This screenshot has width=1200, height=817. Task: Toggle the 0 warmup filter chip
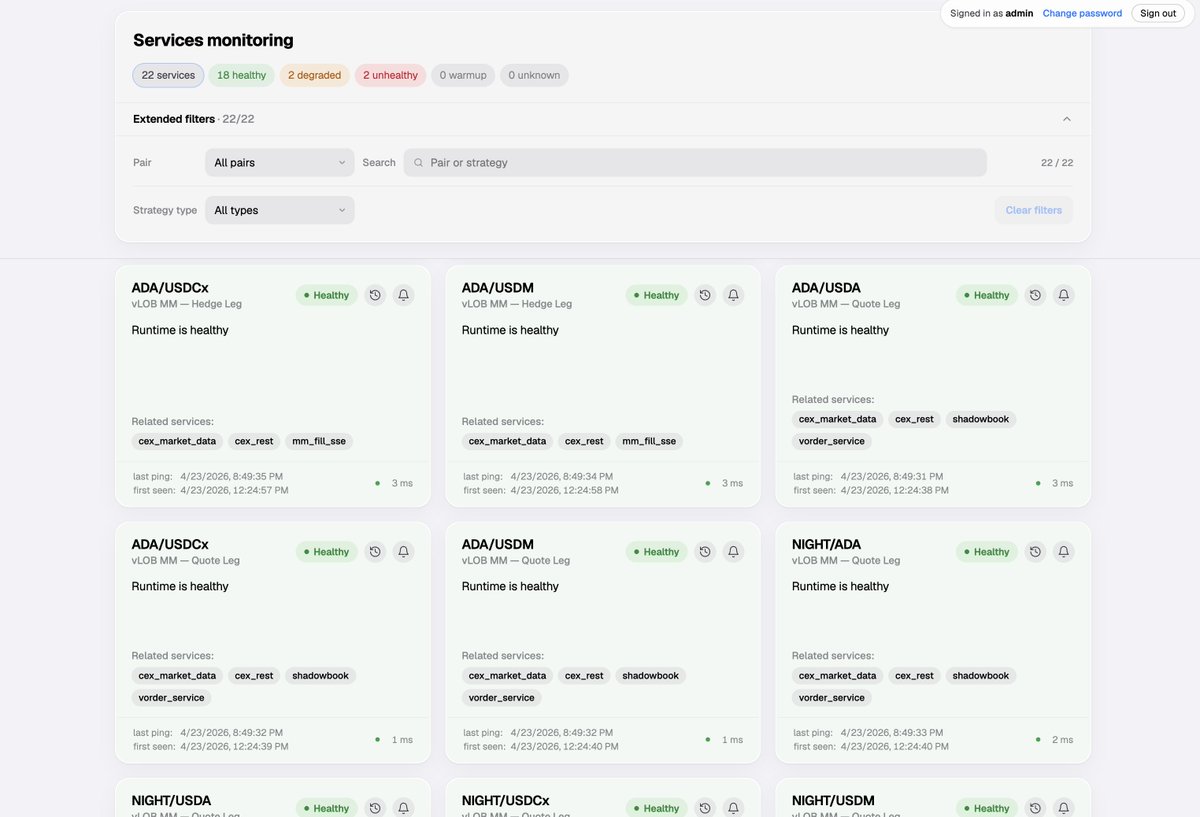(x=463, y=75)
